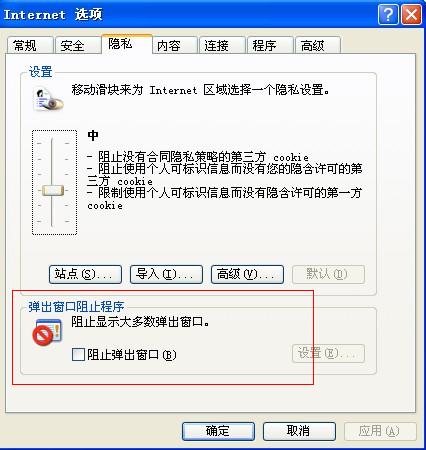The image size is (426, 450).
Task: Close the Internet 选项 dialog with X
Action: coord(411,15)
